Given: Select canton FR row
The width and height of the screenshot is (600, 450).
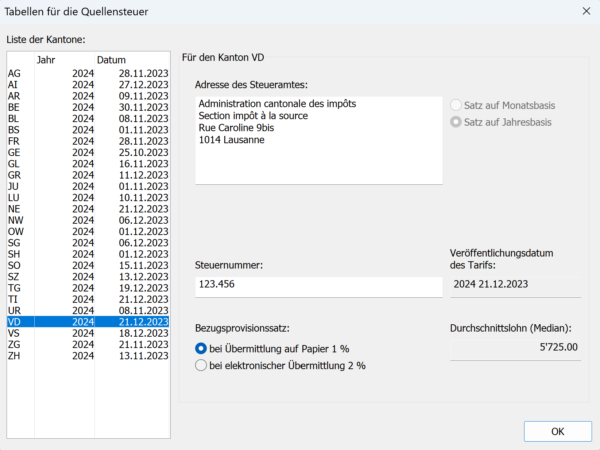Looking at the screenshot, I should (x=88, y=141).
